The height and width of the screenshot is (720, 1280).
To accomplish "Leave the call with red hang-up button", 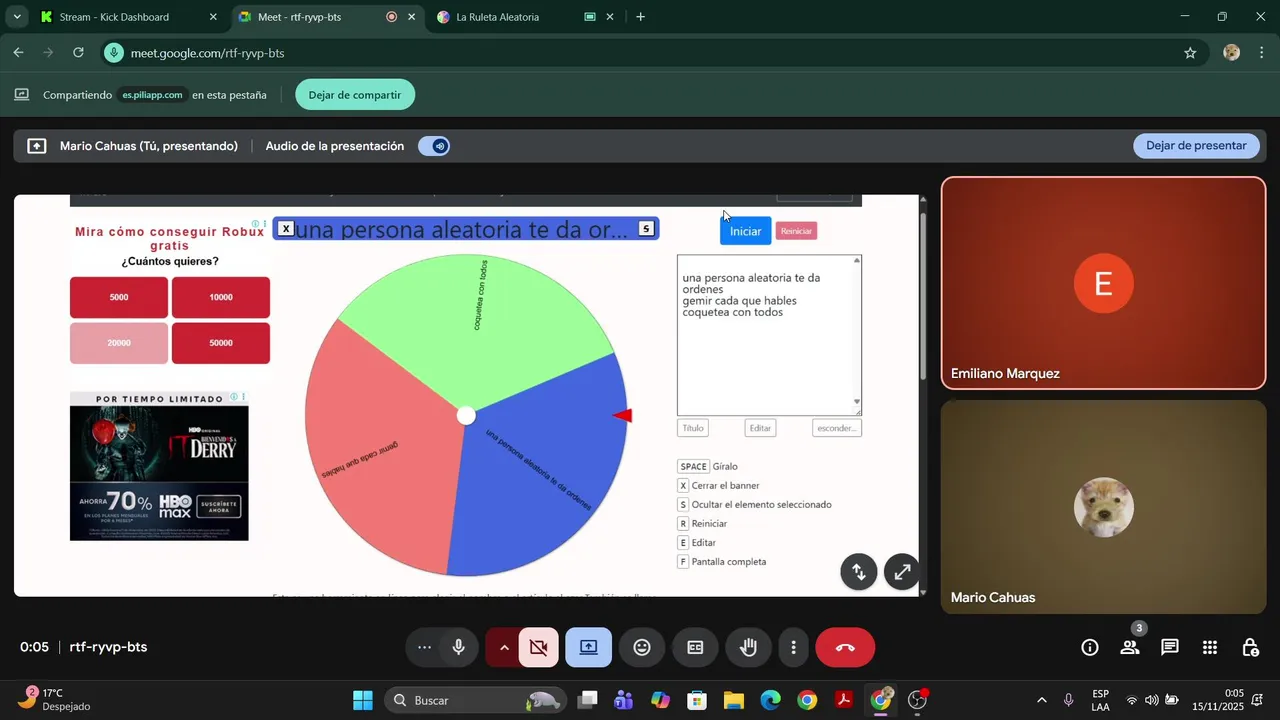I will (x=845, y=648).
